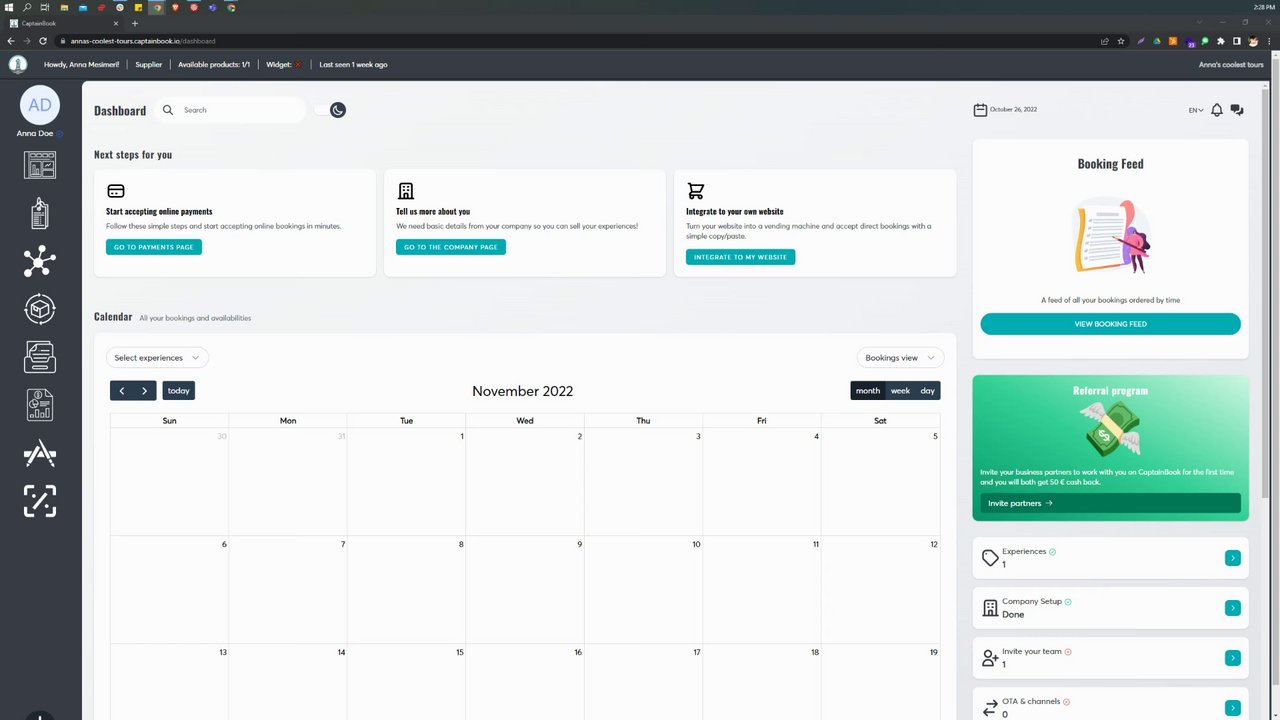
Task: Click the credit card payments icon
Action: (116, 191)
